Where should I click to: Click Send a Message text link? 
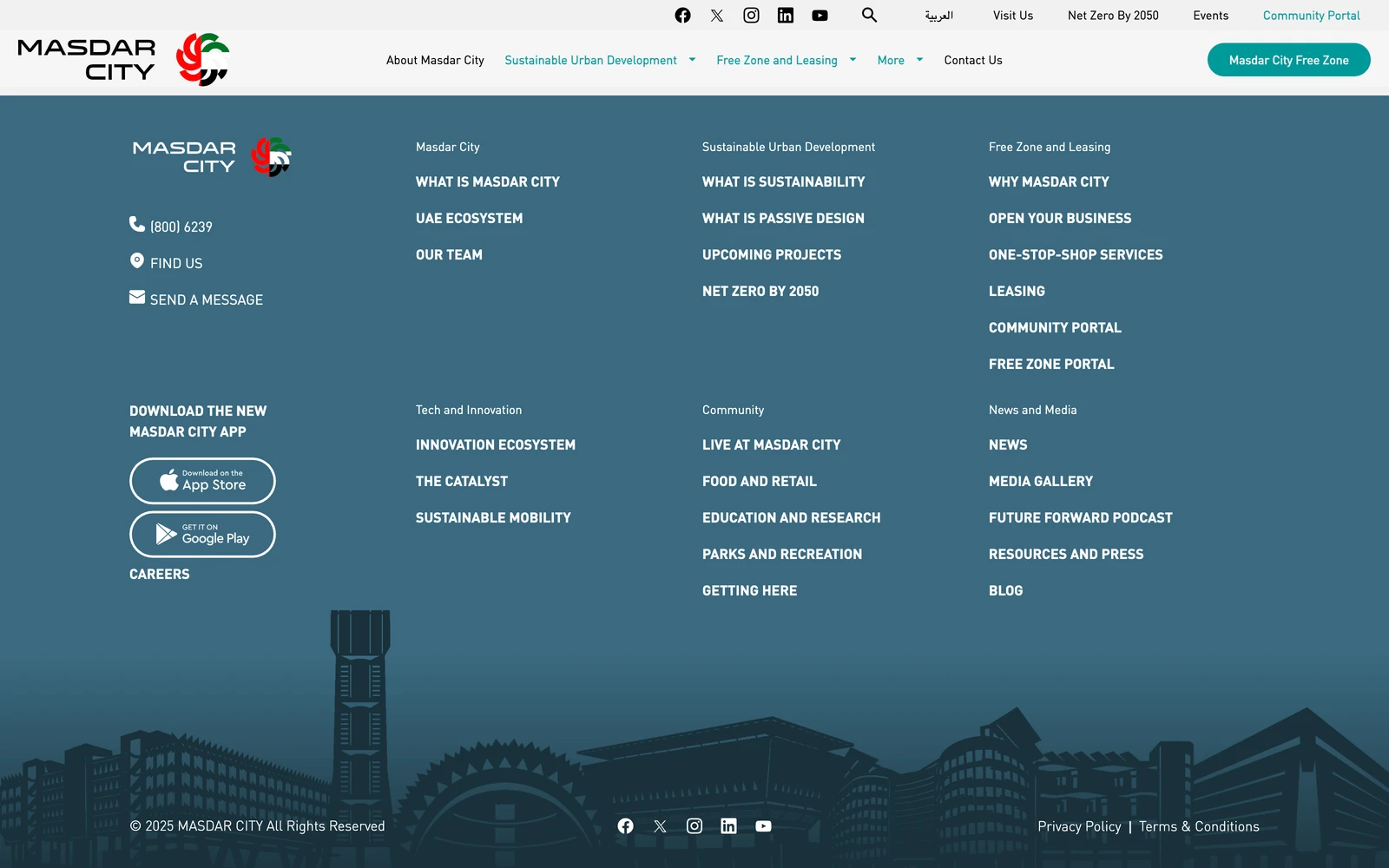point(207,299)
